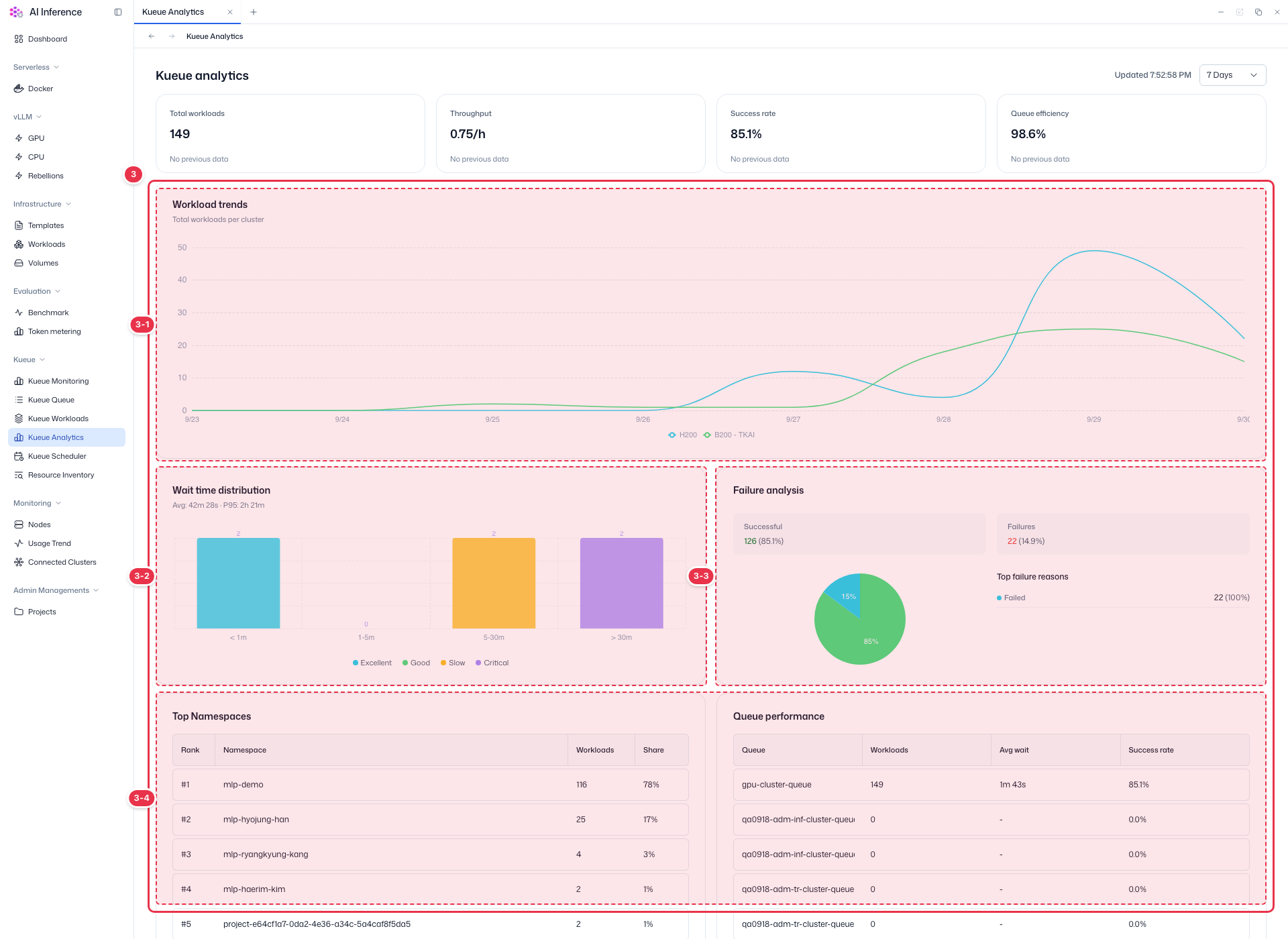Open Docker via its whale icon
The image size is (1288, 939).
pyautogui.click(x=19, y=89)
